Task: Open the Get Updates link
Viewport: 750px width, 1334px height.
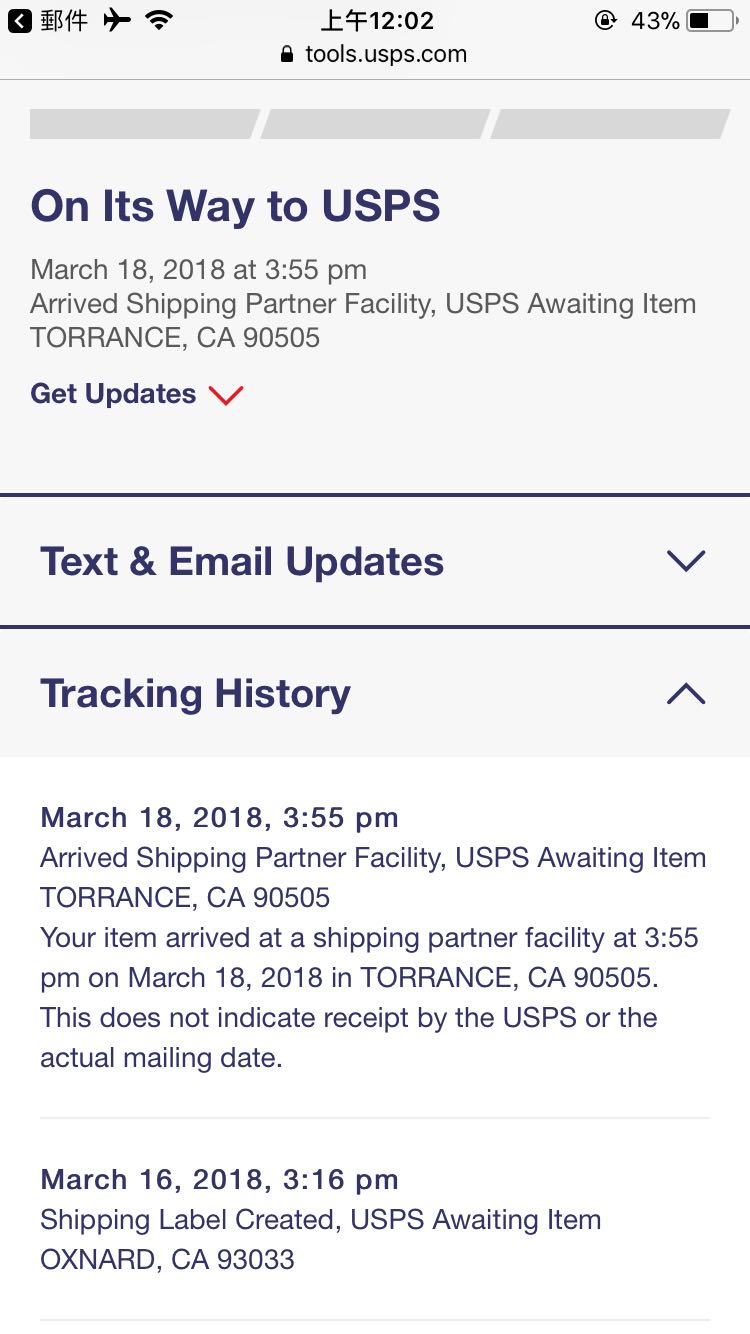Action: (113, 394)
